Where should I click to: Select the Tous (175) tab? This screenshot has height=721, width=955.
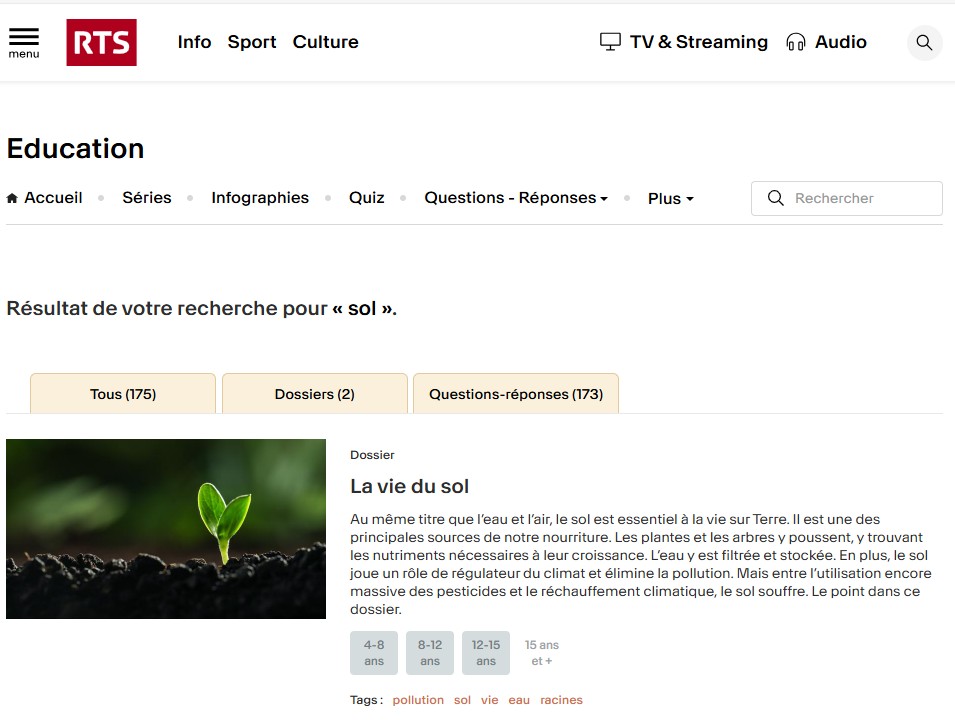click(123, 394)
